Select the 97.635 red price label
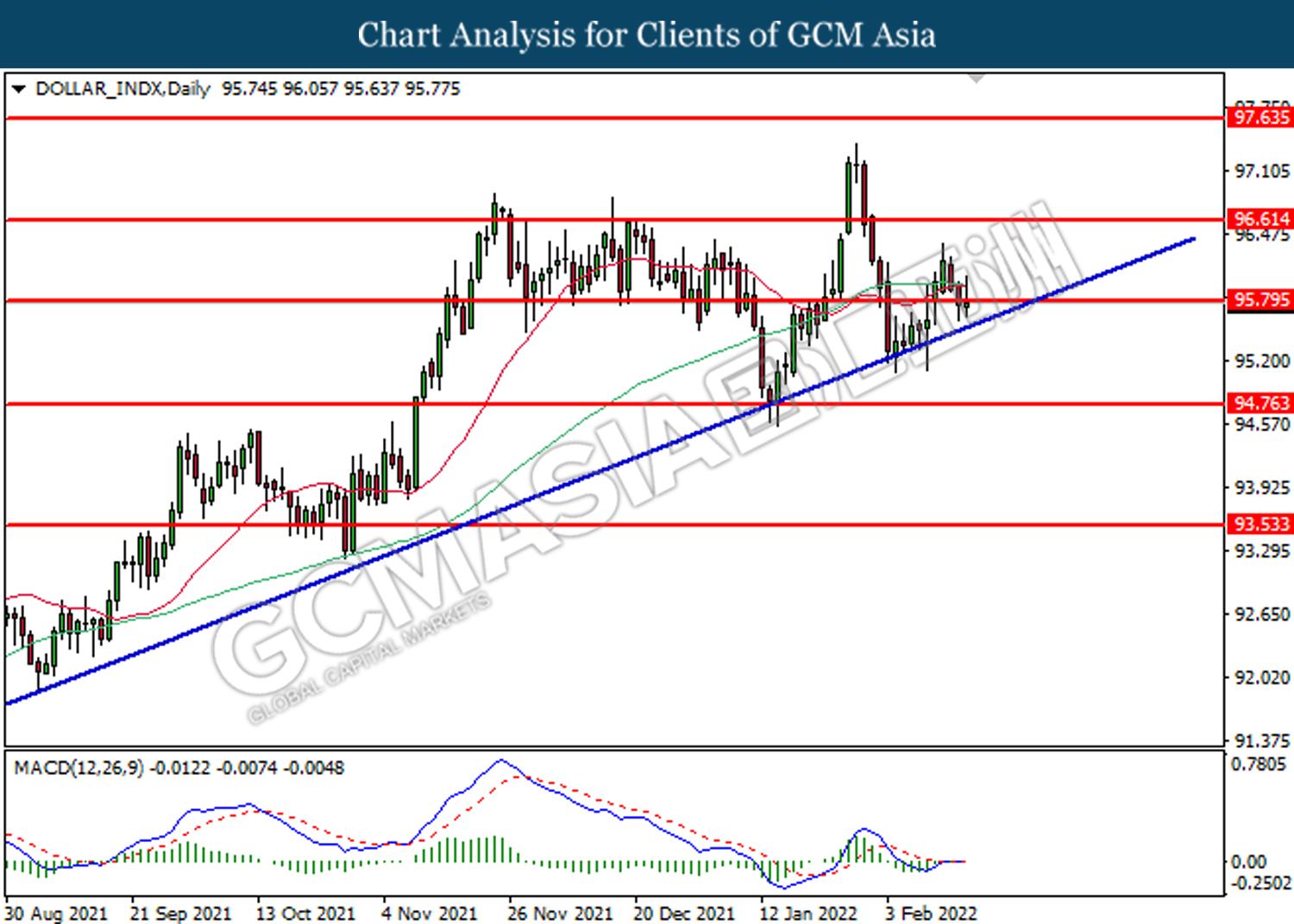 (x=1260, y=117)
